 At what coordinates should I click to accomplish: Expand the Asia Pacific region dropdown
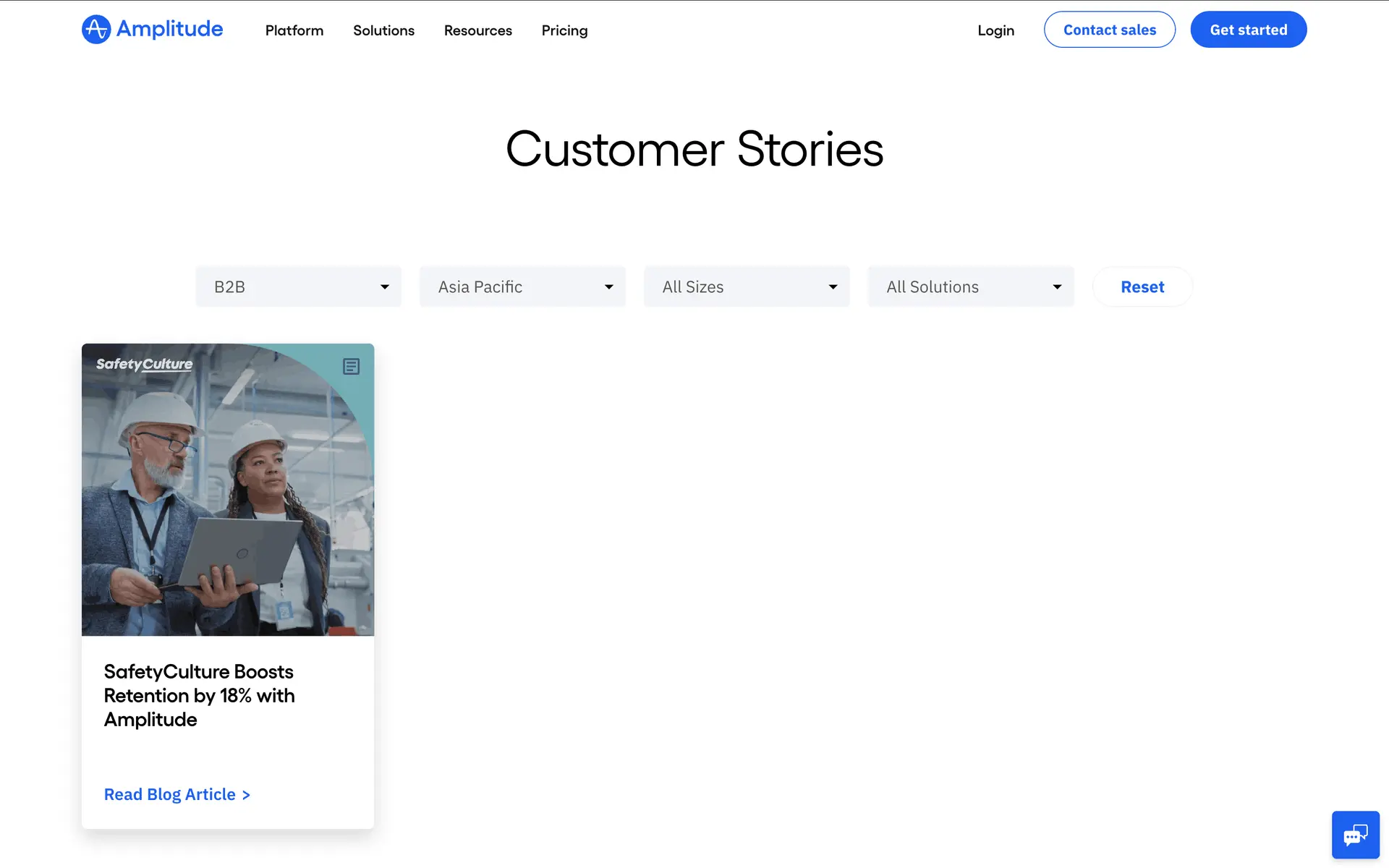(x=522, y=287)
